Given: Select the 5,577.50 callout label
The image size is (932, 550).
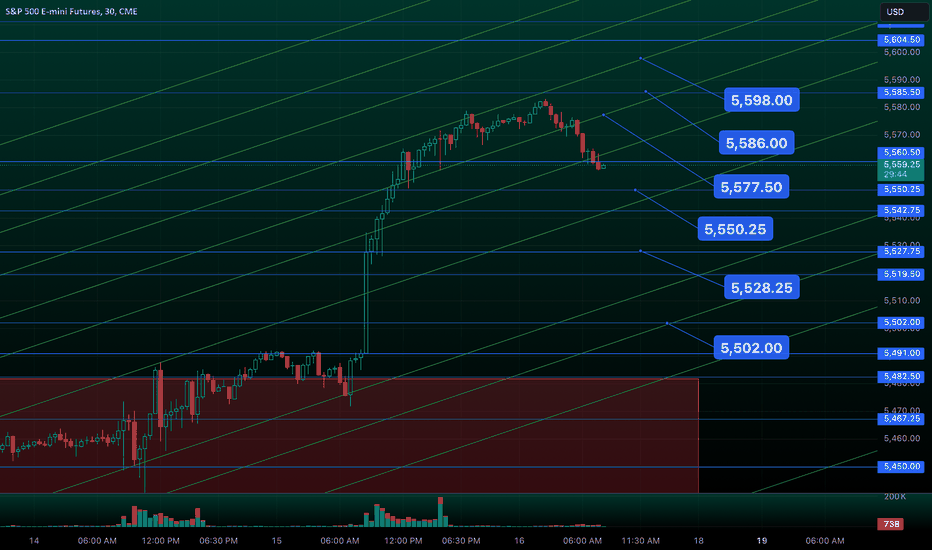Looking at the screenshot, I should [x=751, y=187].
